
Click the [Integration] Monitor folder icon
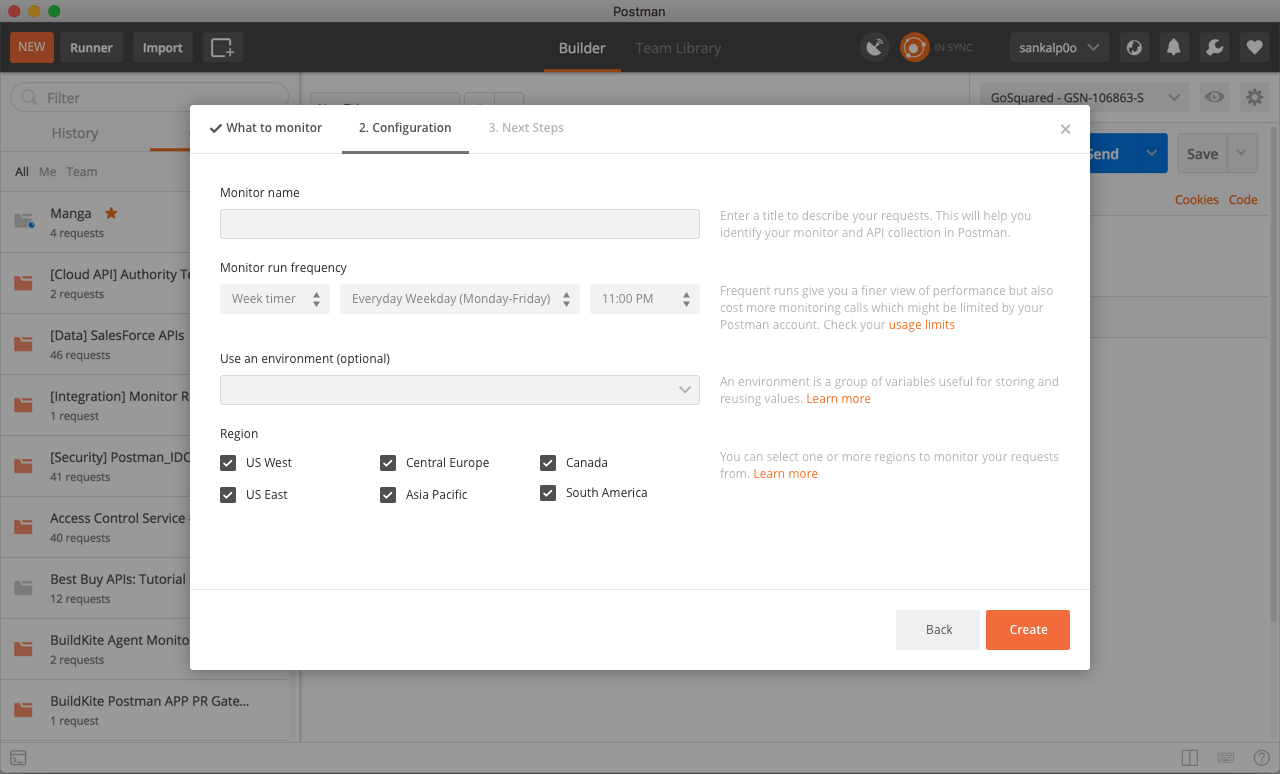tap(24, 405)
